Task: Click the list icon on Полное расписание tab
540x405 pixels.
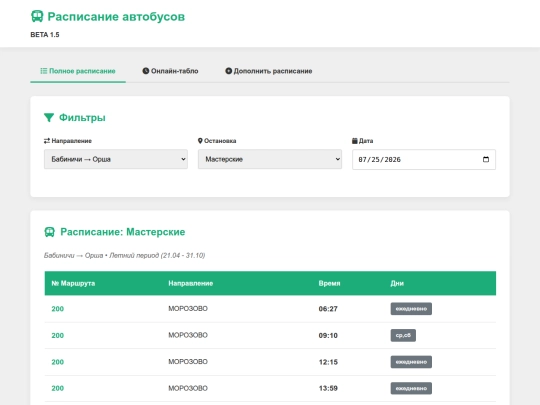Action: 44,71
